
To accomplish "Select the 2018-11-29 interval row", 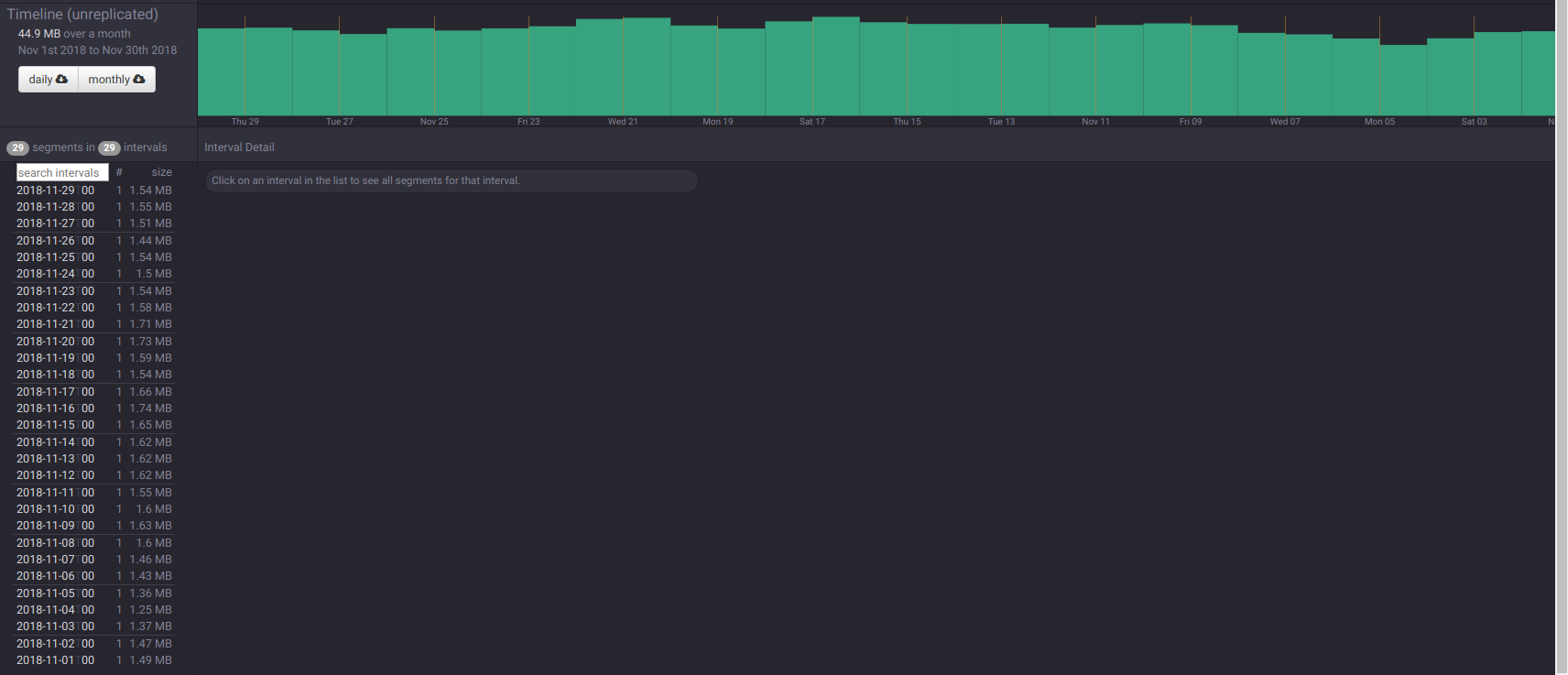I will pyautogui.click(x=94, y=191).
